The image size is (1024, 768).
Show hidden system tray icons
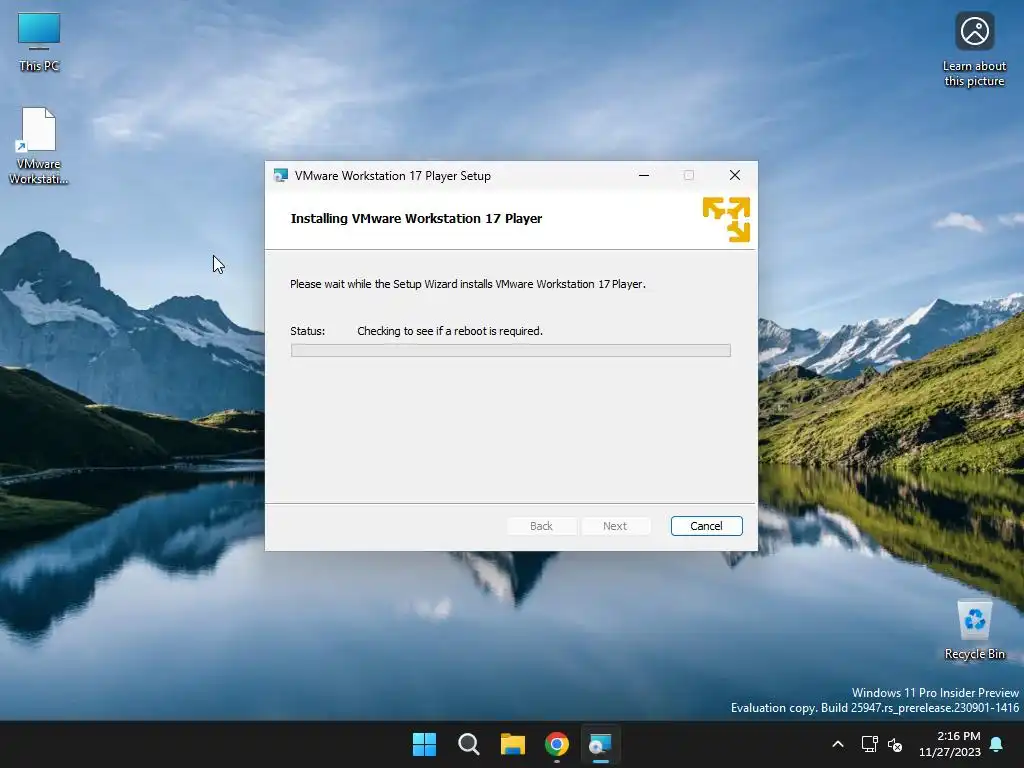click(x=838, y=744)
